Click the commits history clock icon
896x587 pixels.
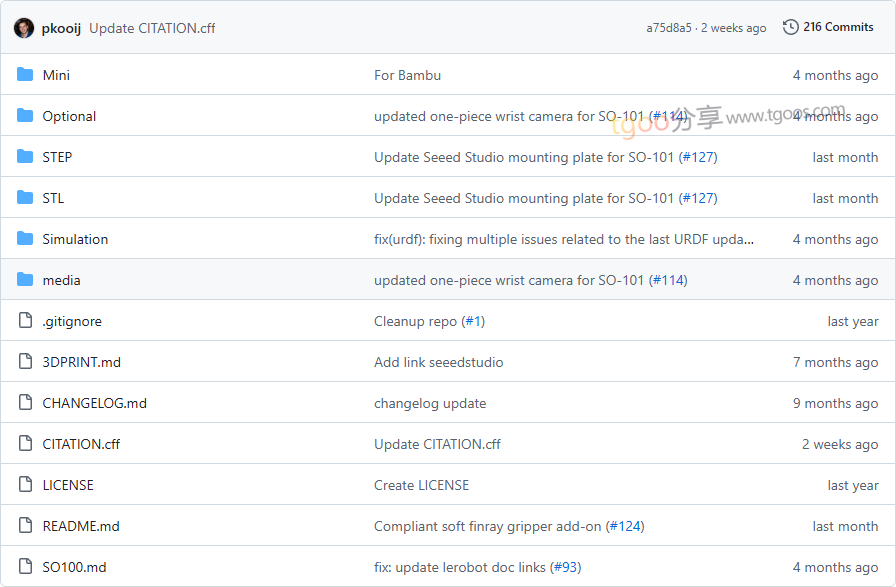point(790,27)
